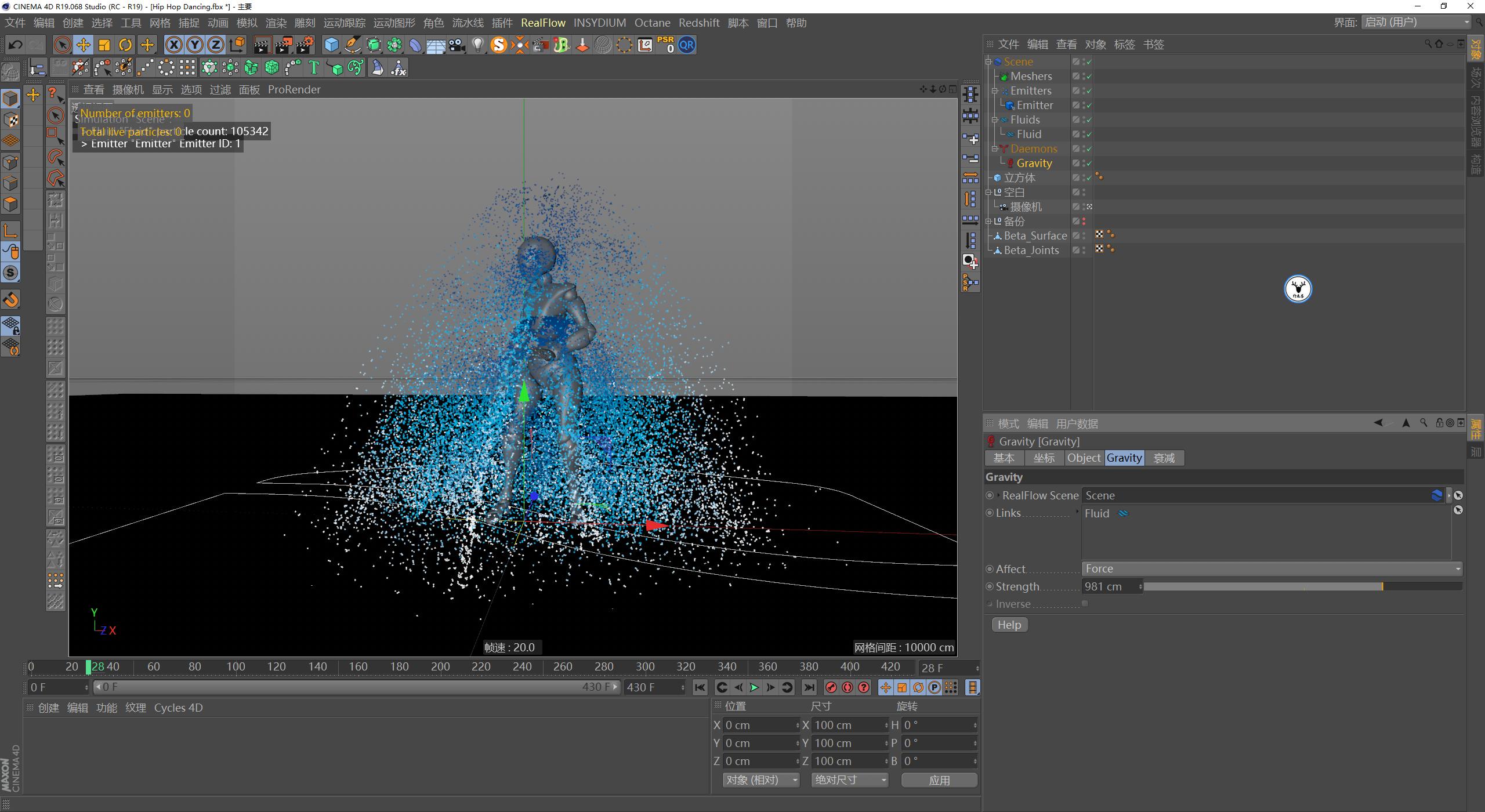Add a Cube primitive from the toolbar
Viewport: 1485px width, 812px height.
click(x=331, y=45)
